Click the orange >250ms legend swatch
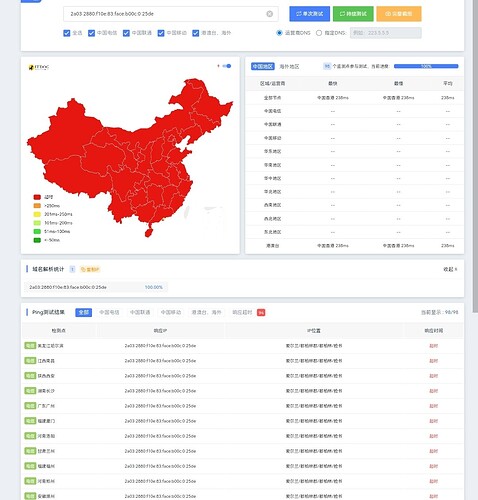478x500 pixels. 37,206
